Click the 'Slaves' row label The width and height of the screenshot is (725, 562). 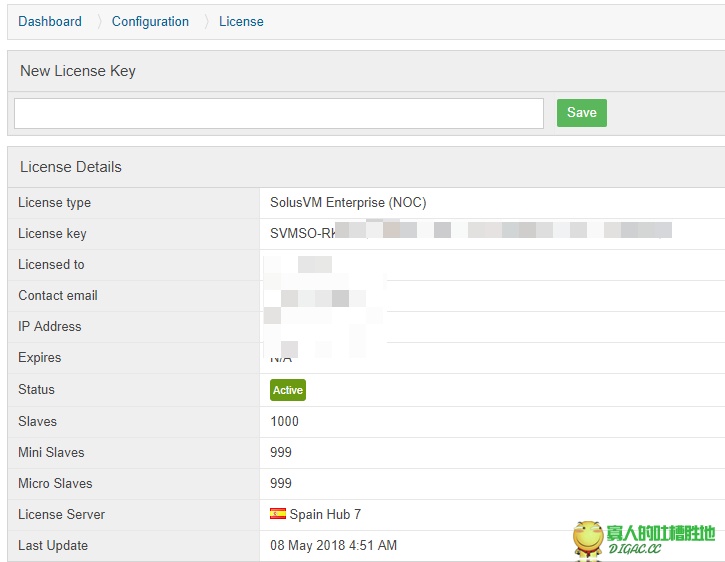(x=37, y=421)
